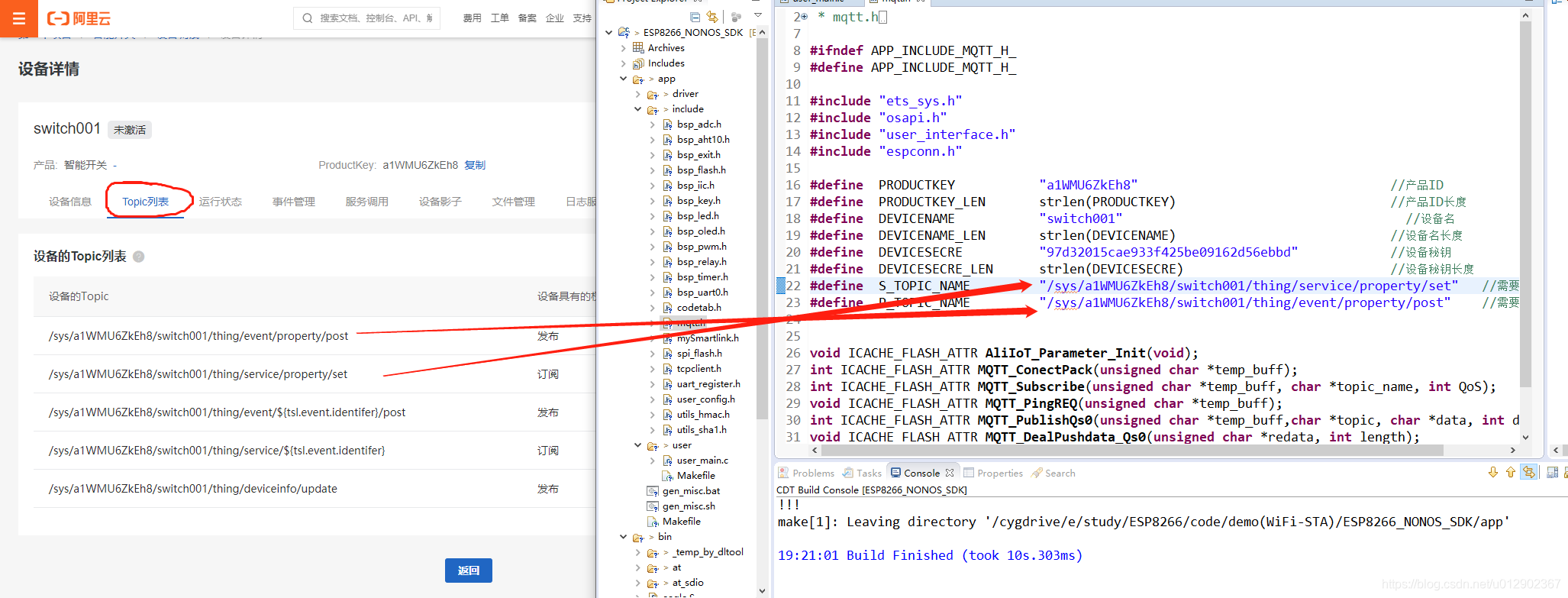
Task: Select topic thing/deviceinfo/update row text
Action: click(193, 489)
